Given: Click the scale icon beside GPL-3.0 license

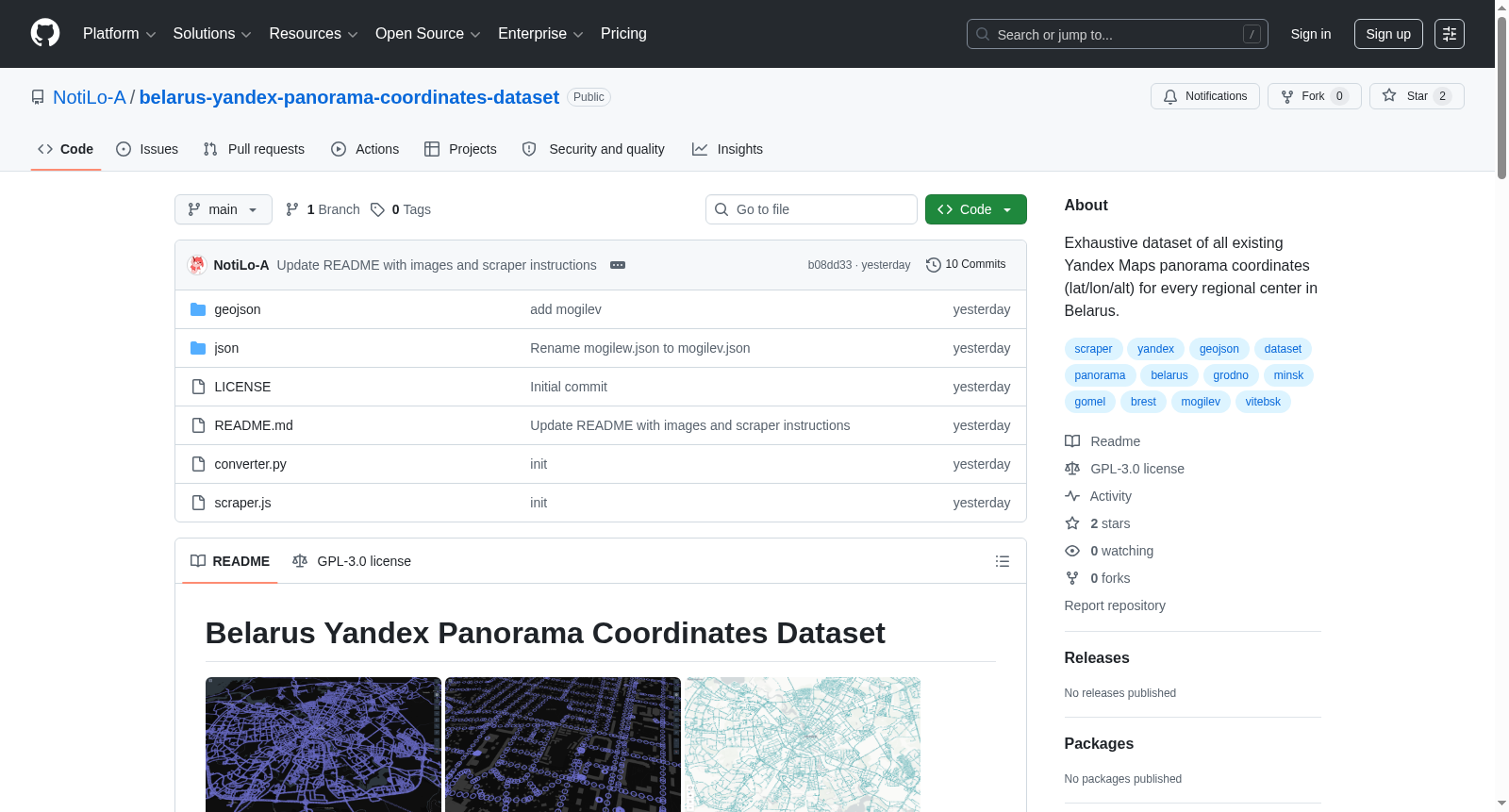Looking at the screenshot, I should (1072, 469).
